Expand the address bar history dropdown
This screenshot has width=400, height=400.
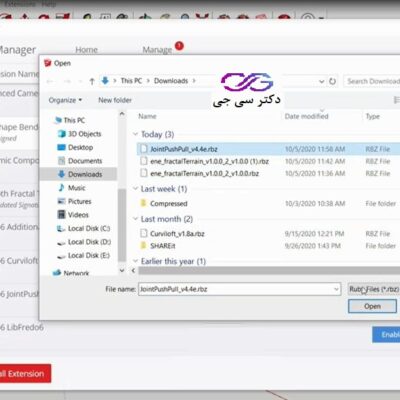(x=321, y=81)
